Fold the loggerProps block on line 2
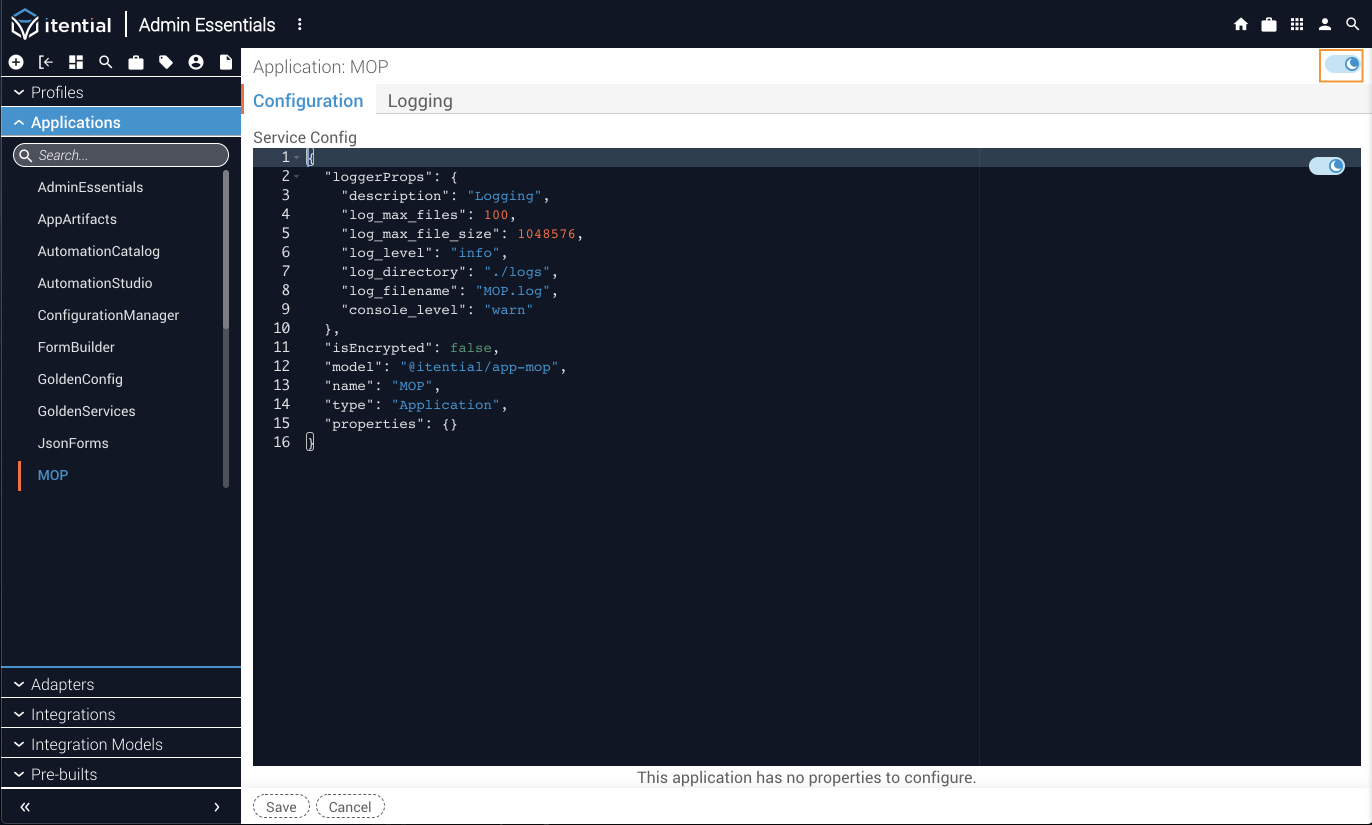Viewport: 1372px width, 825px height. tap(297, 177)
